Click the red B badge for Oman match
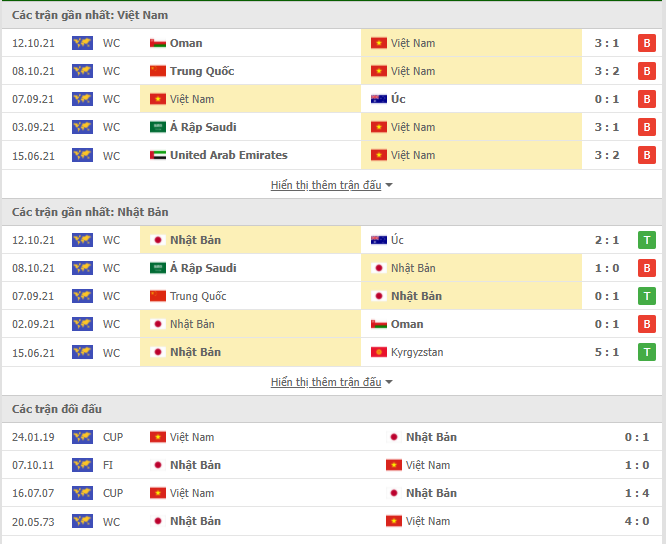The width and height of the screenshot is (667, 546). click(x=647, y=43)
